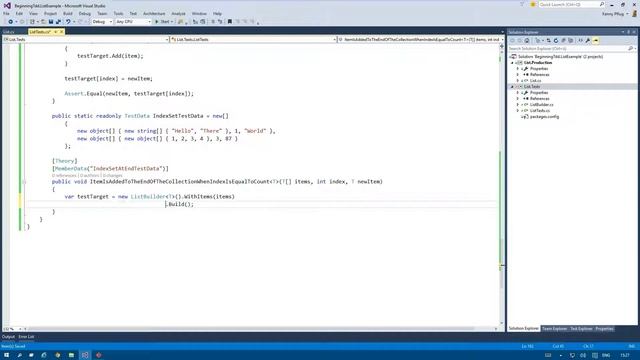640x360 pixels.
Task: Click the clock in system tray
Action: click(x=625, y=355)
